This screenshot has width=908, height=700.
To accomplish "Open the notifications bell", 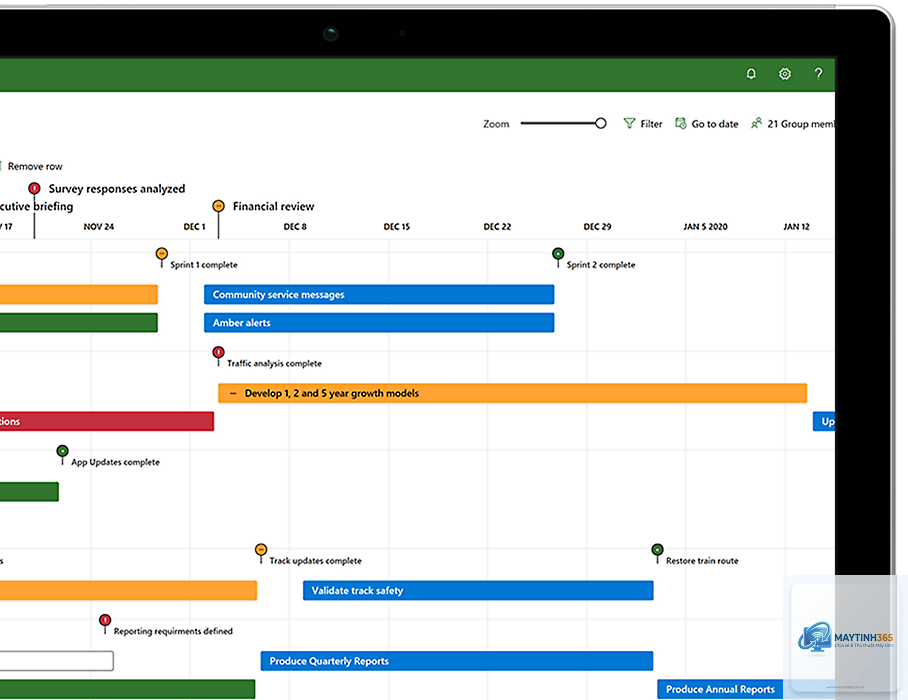I will click(x=751, y=74).
